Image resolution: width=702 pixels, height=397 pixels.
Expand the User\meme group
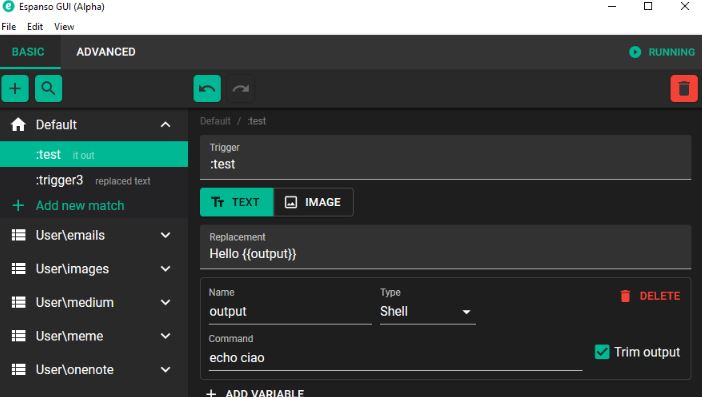point(165,336)
